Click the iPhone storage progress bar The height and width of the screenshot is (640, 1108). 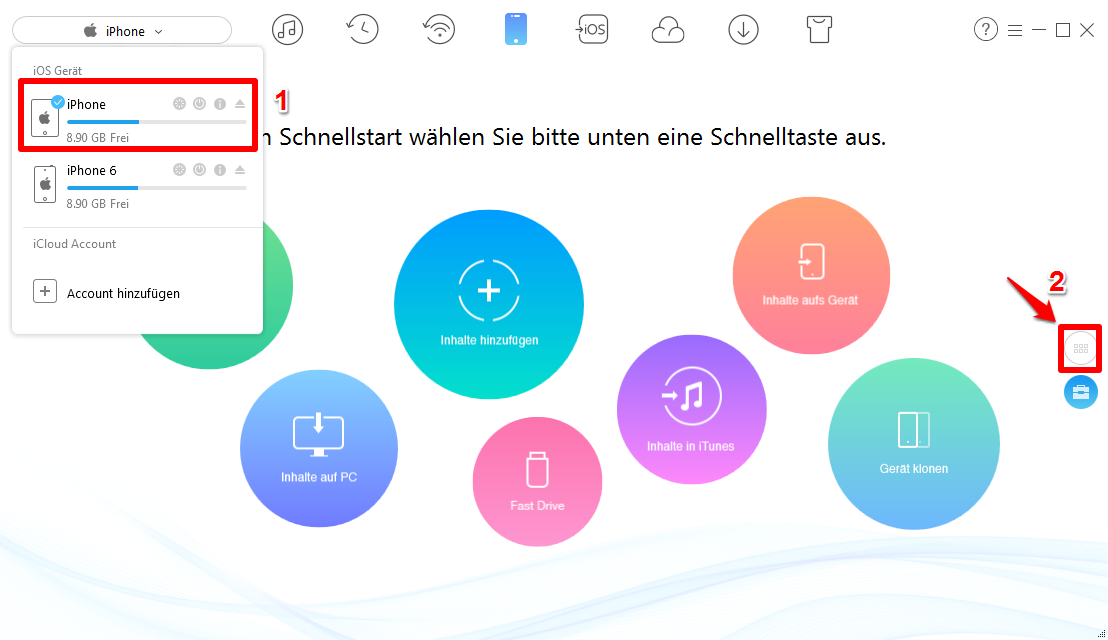[x=156, y=122]
